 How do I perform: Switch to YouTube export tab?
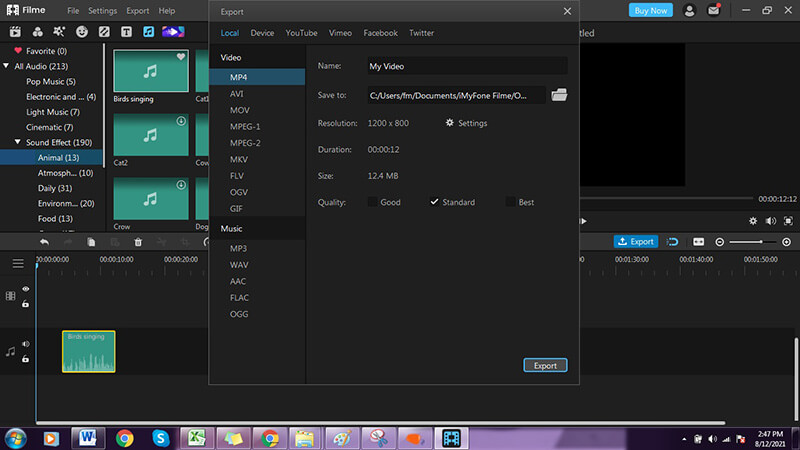pyautogui.click(x=301, y=33)
